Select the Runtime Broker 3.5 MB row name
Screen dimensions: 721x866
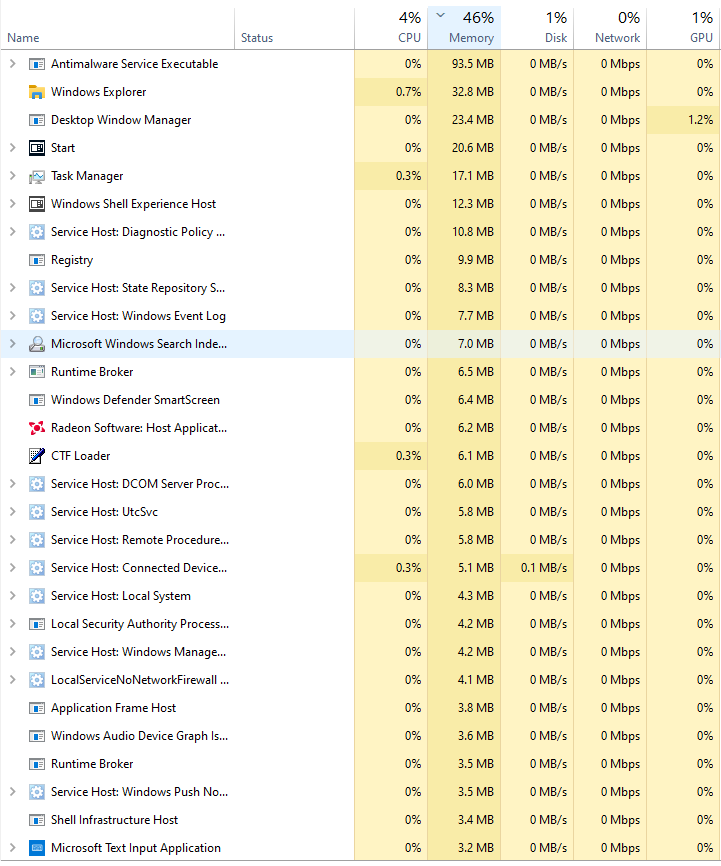coord(92,764)
